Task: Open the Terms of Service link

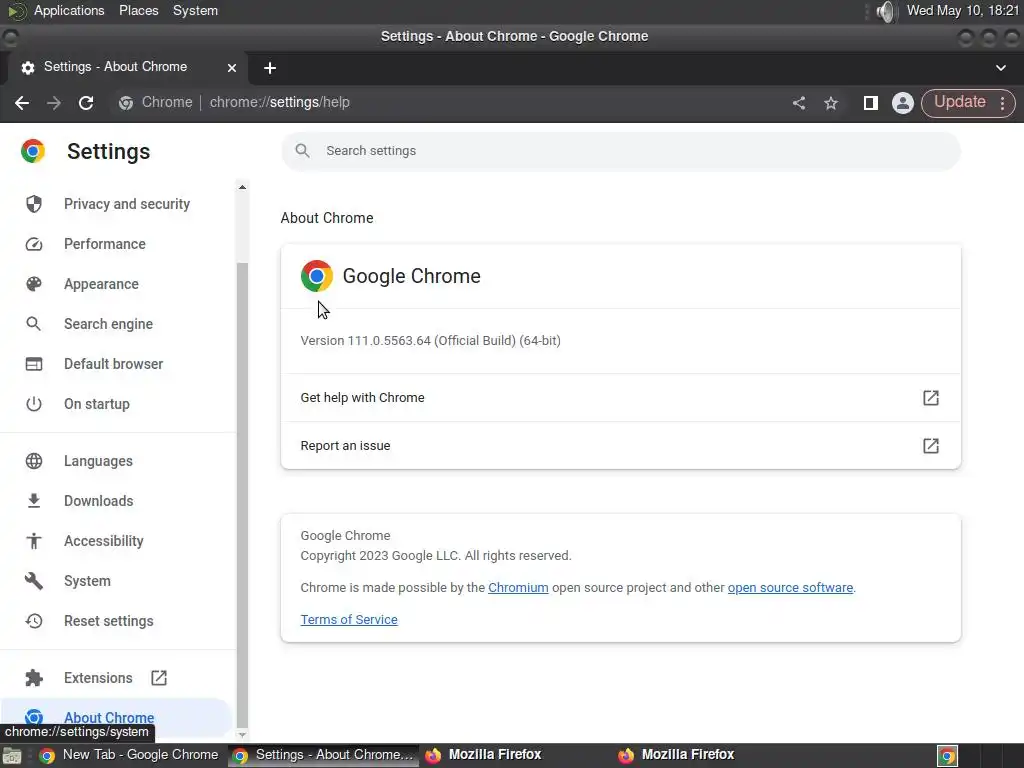Action: point(349,620)
